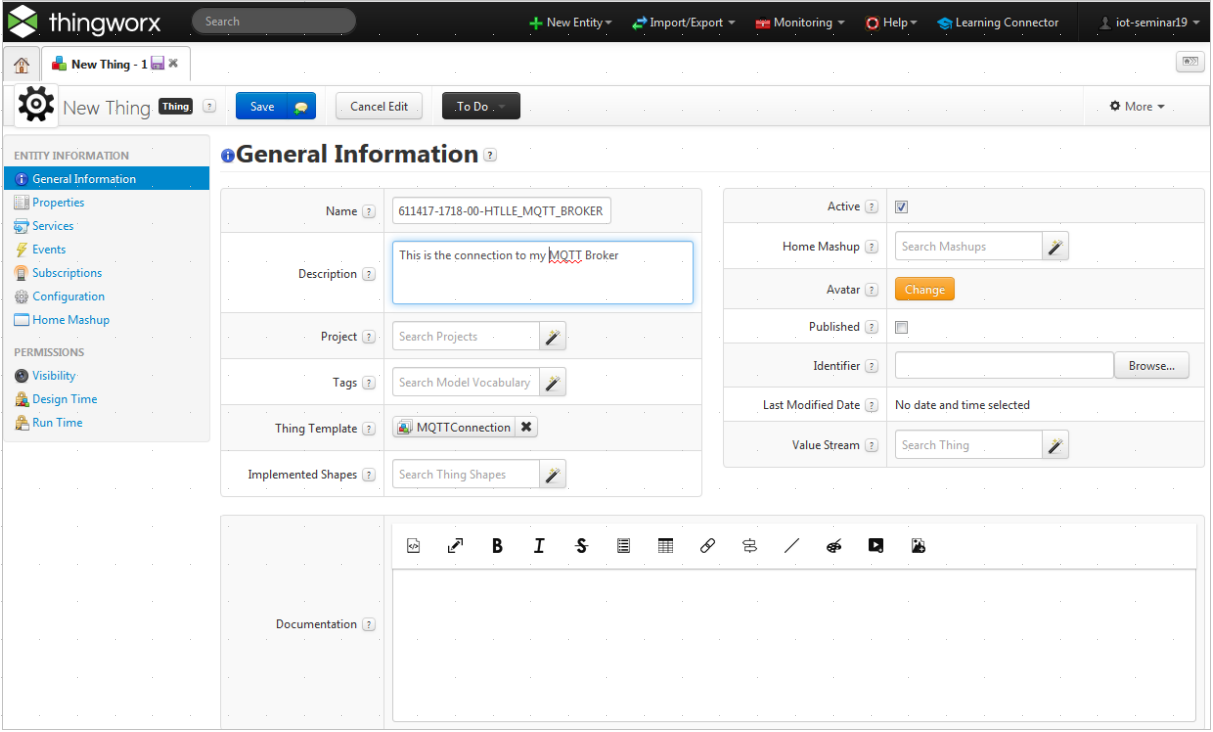The height and width of the screenshot is (732, 1213).
Task: Open the Monitoring dropdown menu
Action: point(800,22)
